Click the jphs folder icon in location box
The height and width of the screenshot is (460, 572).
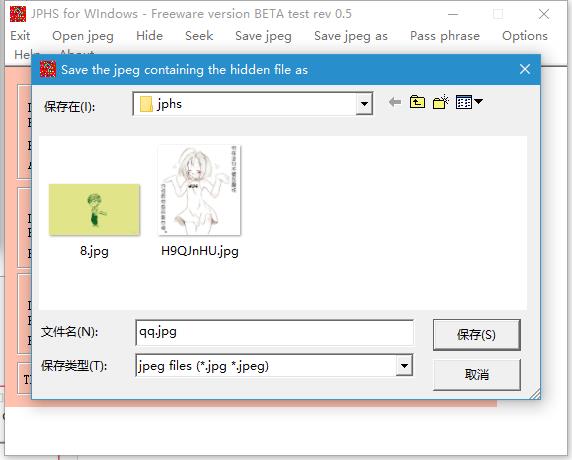pos(146,104)
